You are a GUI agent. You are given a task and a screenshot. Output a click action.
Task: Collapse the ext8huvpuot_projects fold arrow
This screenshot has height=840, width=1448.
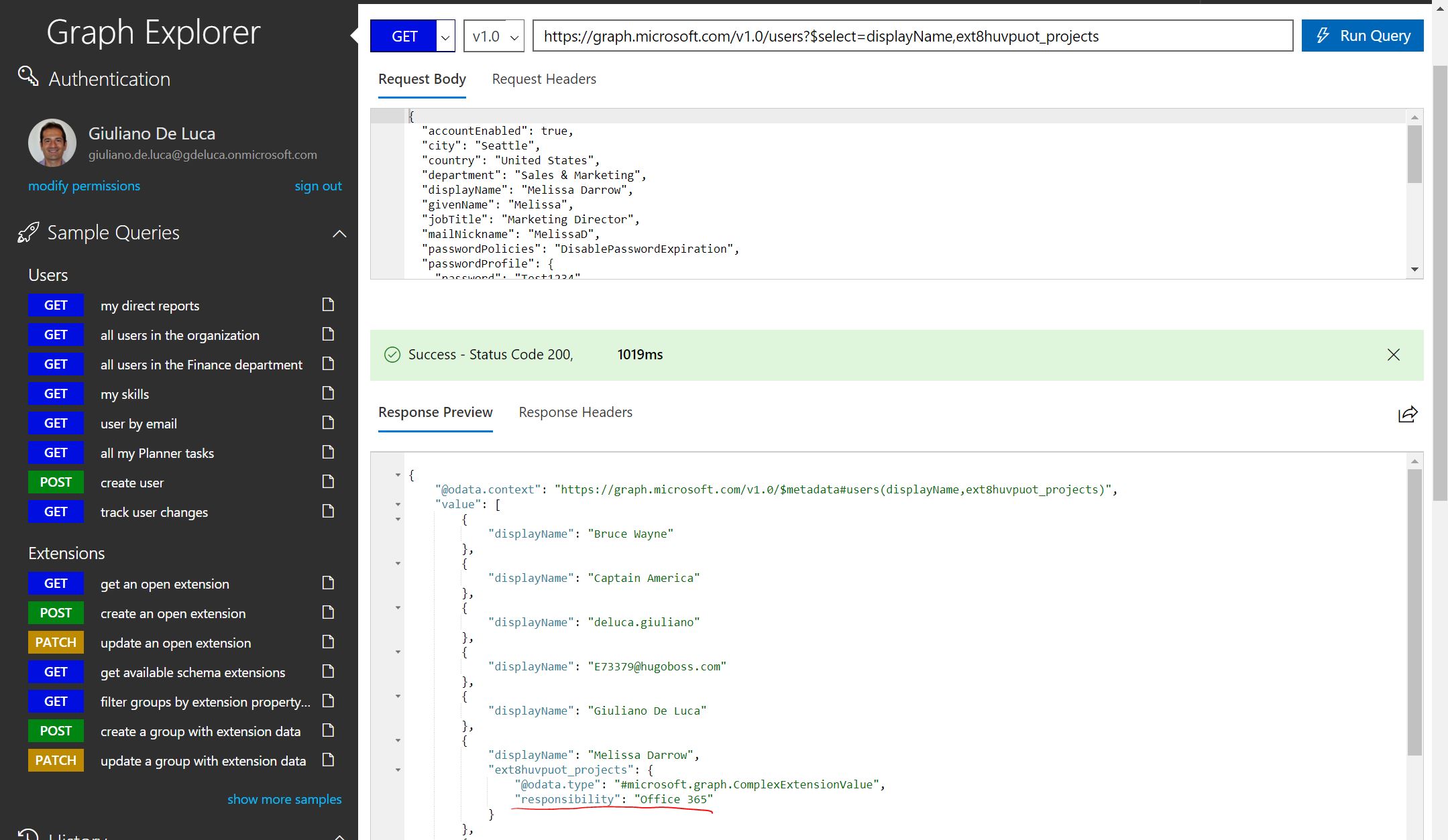click(398, 770)
